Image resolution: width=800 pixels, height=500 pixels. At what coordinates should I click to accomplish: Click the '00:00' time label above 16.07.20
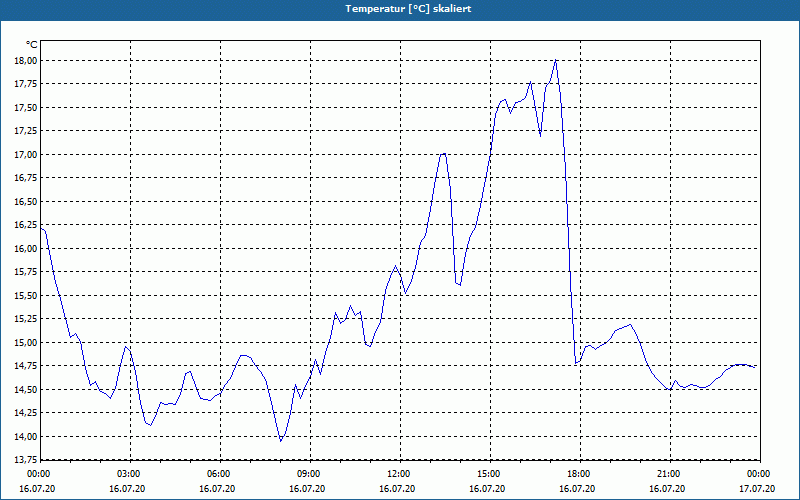pos(37,474)
